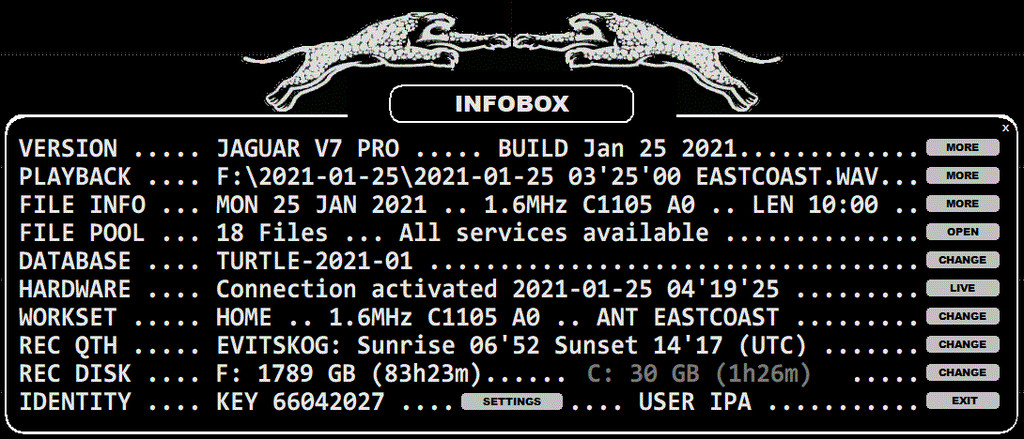Click the "MON 25 JAN 2021" date

pyautogui.click(x=321, y=206)
